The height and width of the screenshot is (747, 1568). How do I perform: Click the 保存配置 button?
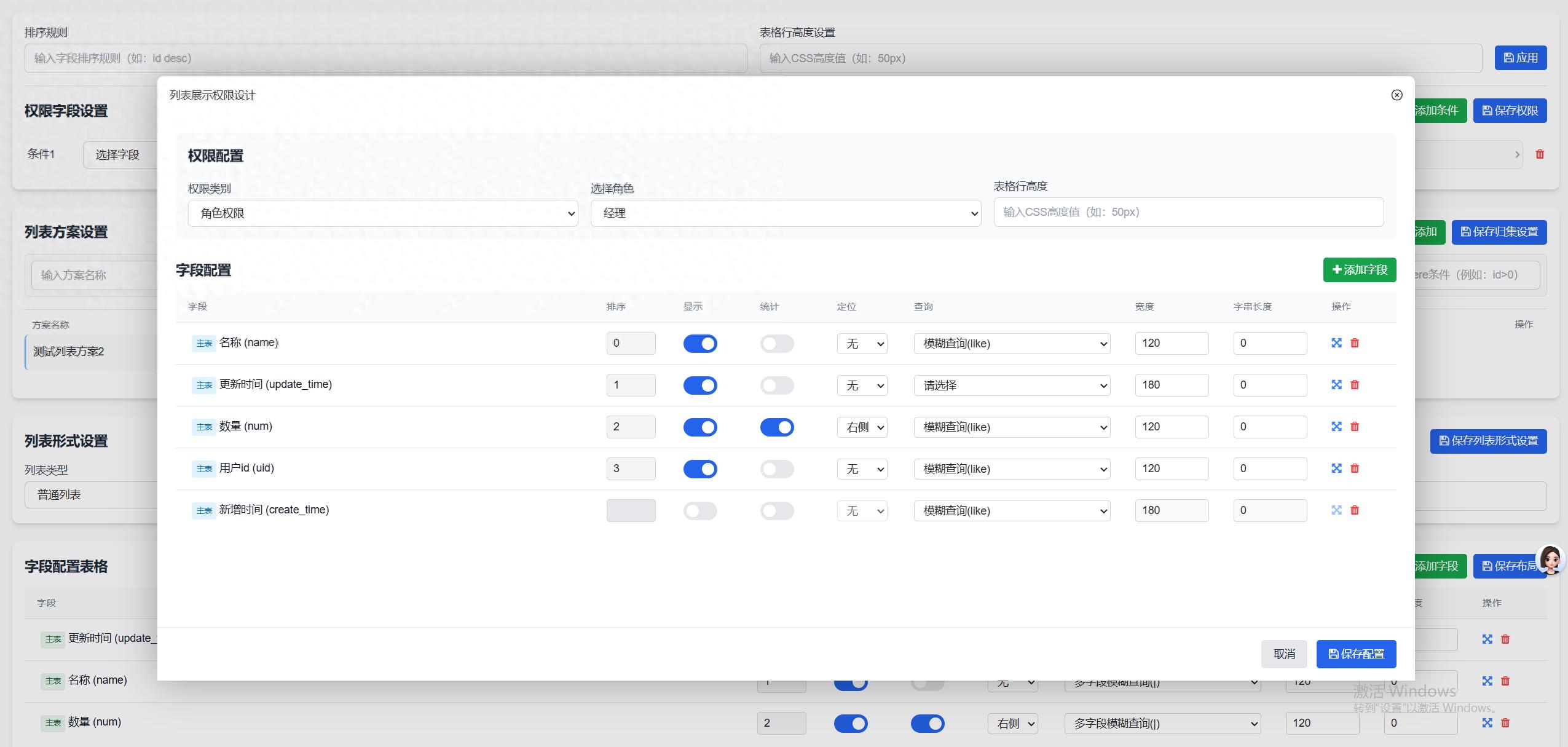coord(1356,654)
